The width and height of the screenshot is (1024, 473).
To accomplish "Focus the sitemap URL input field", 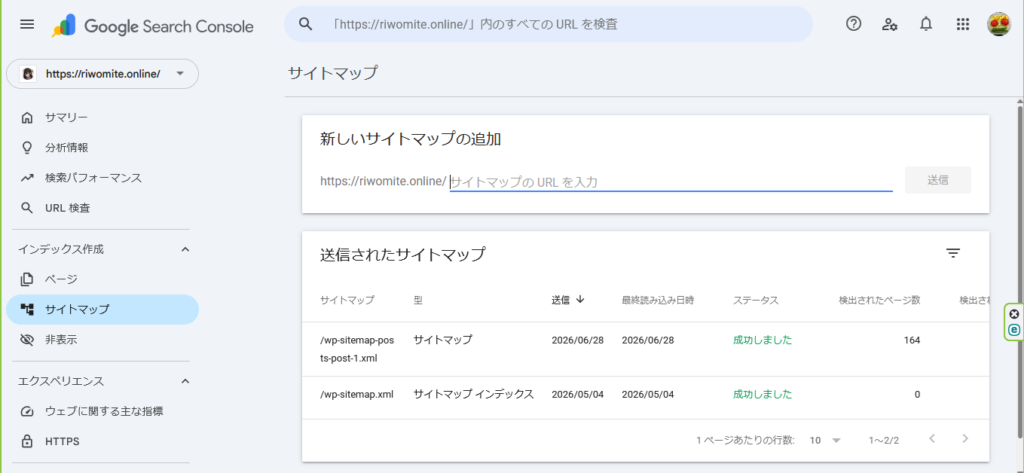I will coord(671,182).
